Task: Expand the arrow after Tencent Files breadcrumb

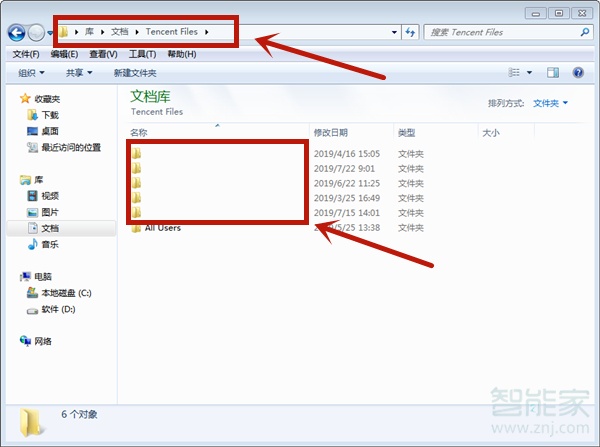Action: coord(207,32)
